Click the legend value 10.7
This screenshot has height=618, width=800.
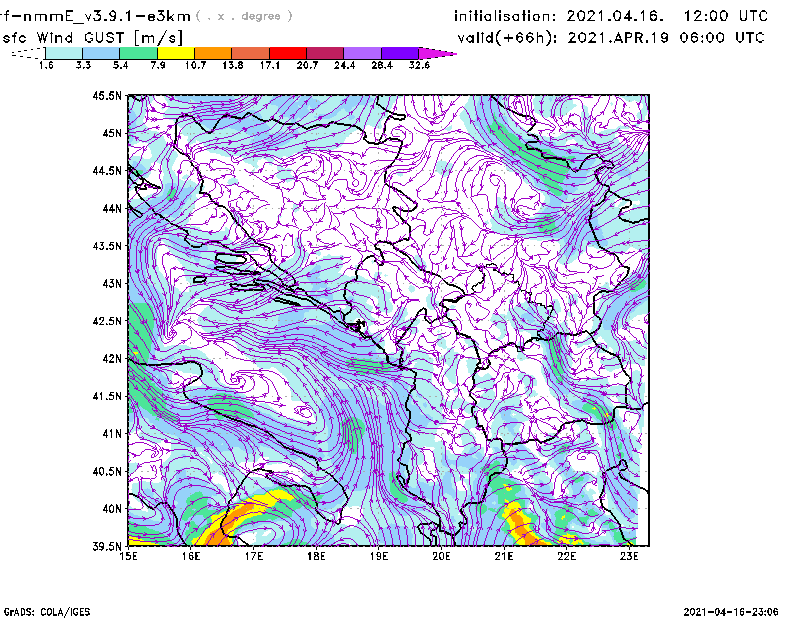click(195, 65)
